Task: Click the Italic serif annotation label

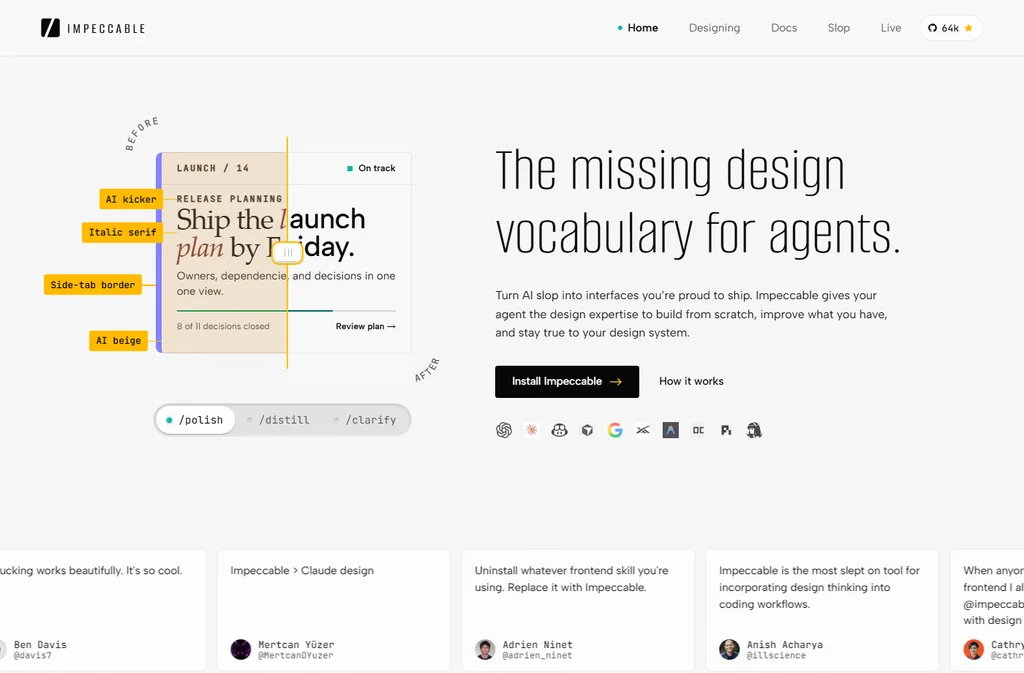Action: click(122, 232)
